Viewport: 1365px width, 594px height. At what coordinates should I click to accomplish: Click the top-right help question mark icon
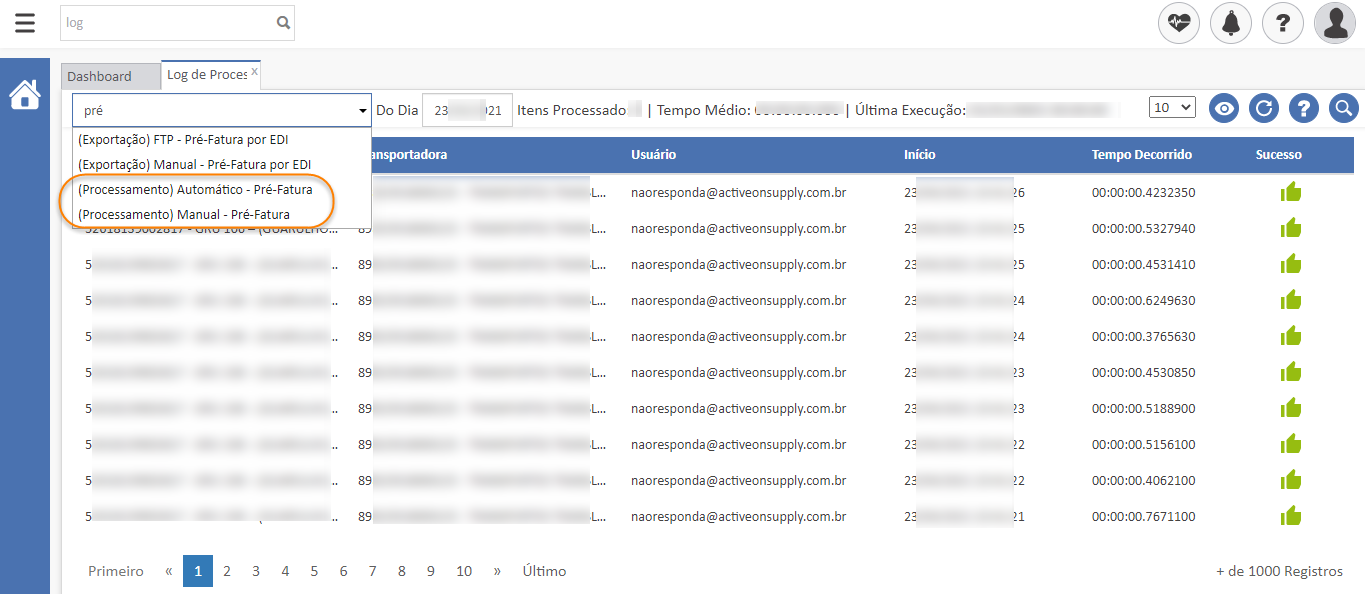tap(1282, 23)
